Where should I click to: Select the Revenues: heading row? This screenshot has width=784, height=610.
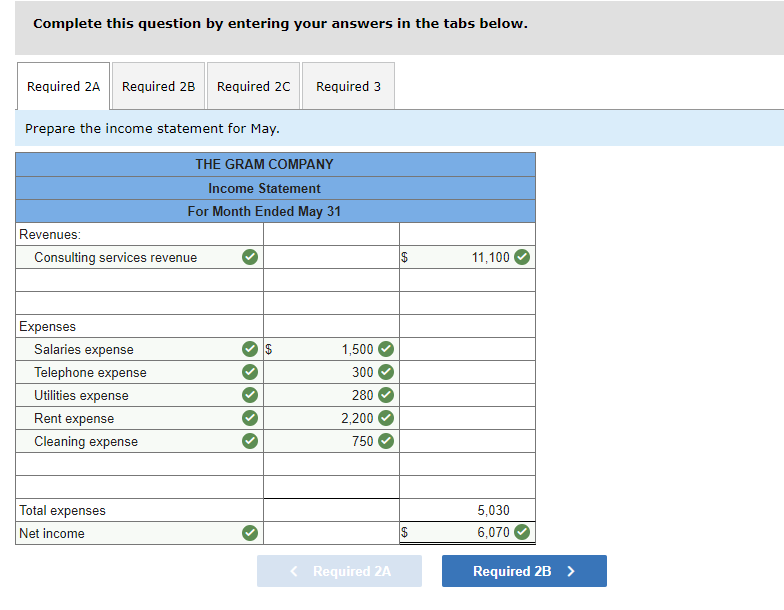(276, 234)
